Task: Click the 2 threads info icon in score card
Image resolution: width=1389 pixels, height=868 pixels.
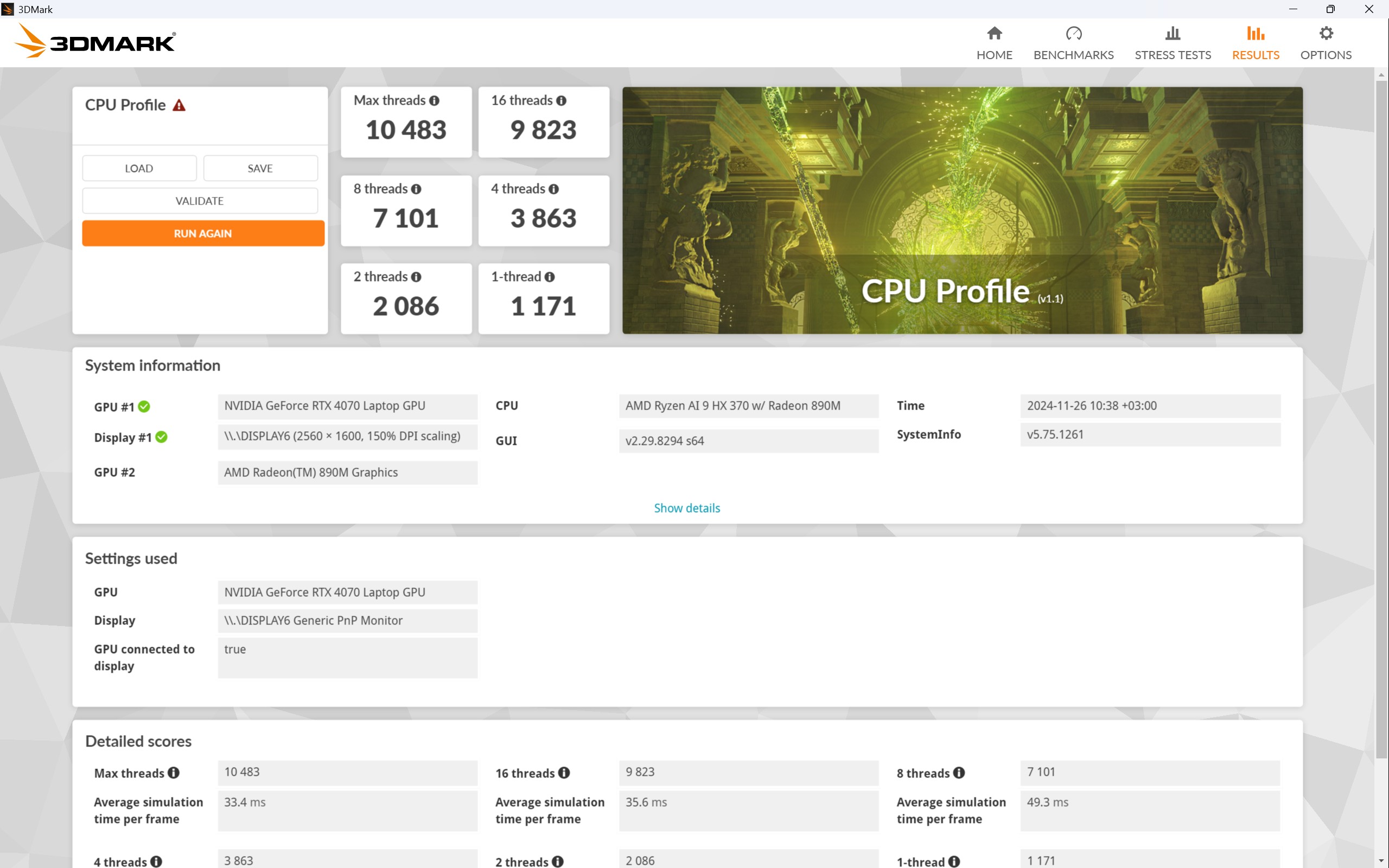Action: click(416, 277)
